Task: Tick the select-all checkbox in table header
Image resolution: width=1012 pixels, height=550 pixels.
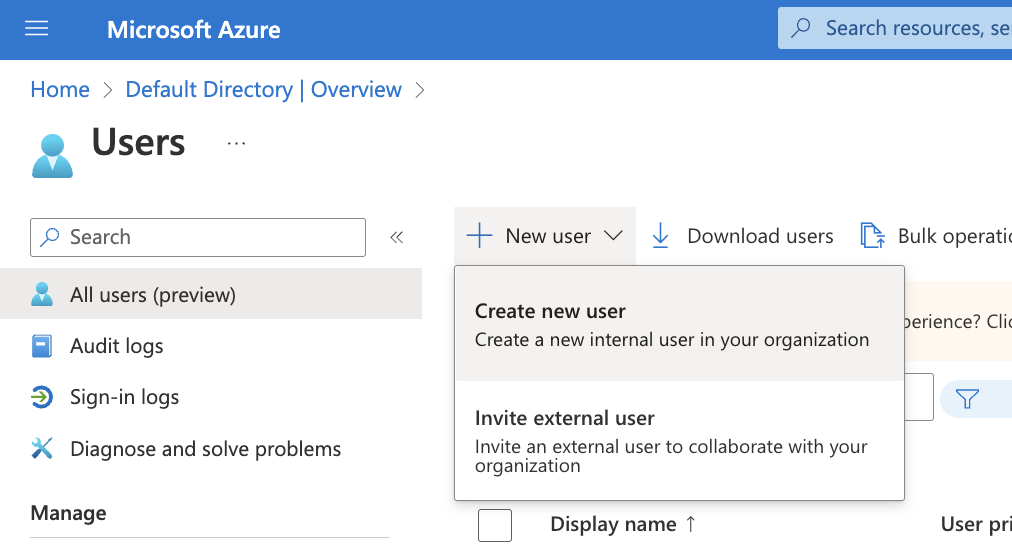Action: click(x=495, y=525)
